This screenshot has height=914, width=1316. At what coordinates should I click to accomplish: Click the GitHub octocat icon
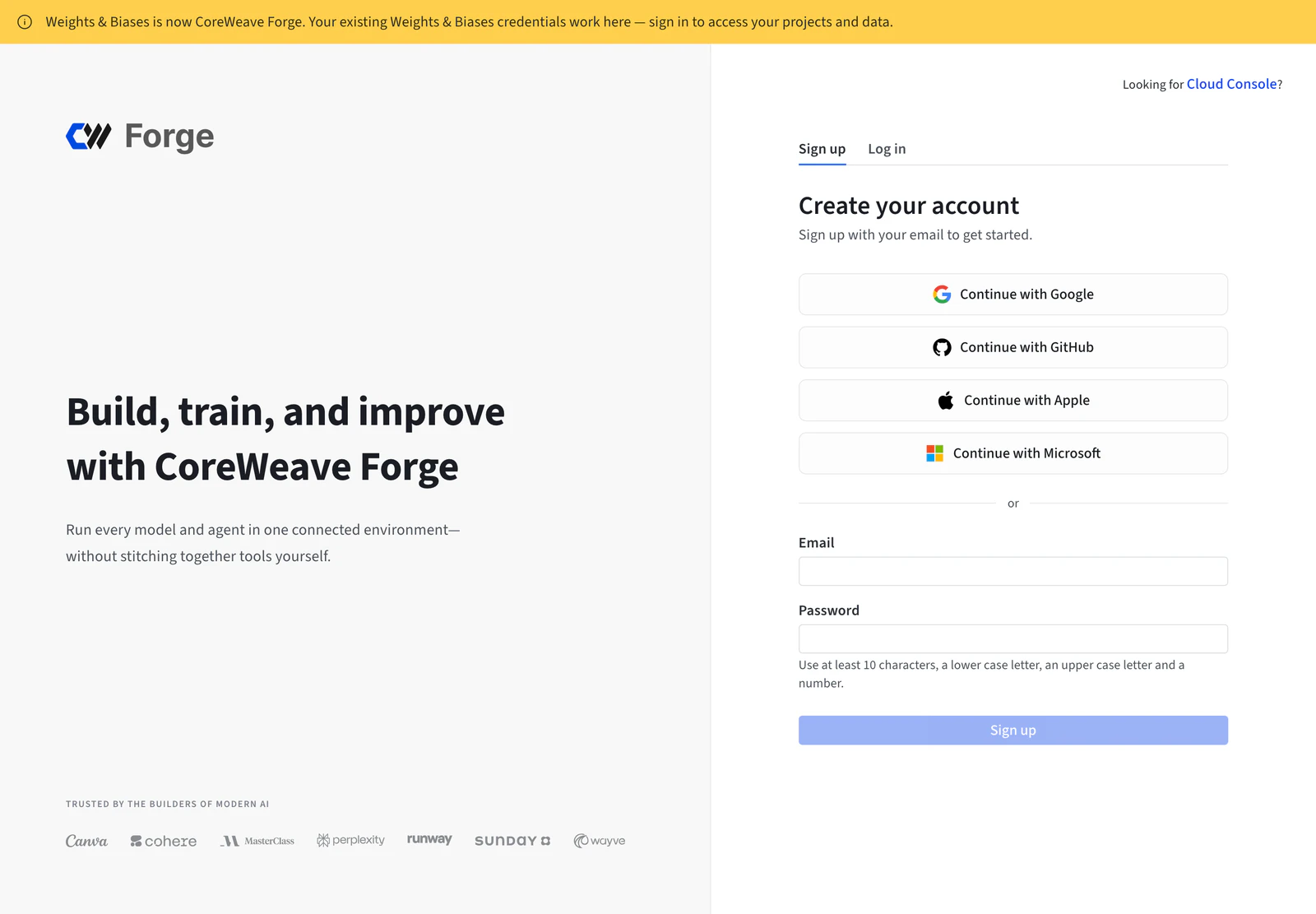point(942,347)
